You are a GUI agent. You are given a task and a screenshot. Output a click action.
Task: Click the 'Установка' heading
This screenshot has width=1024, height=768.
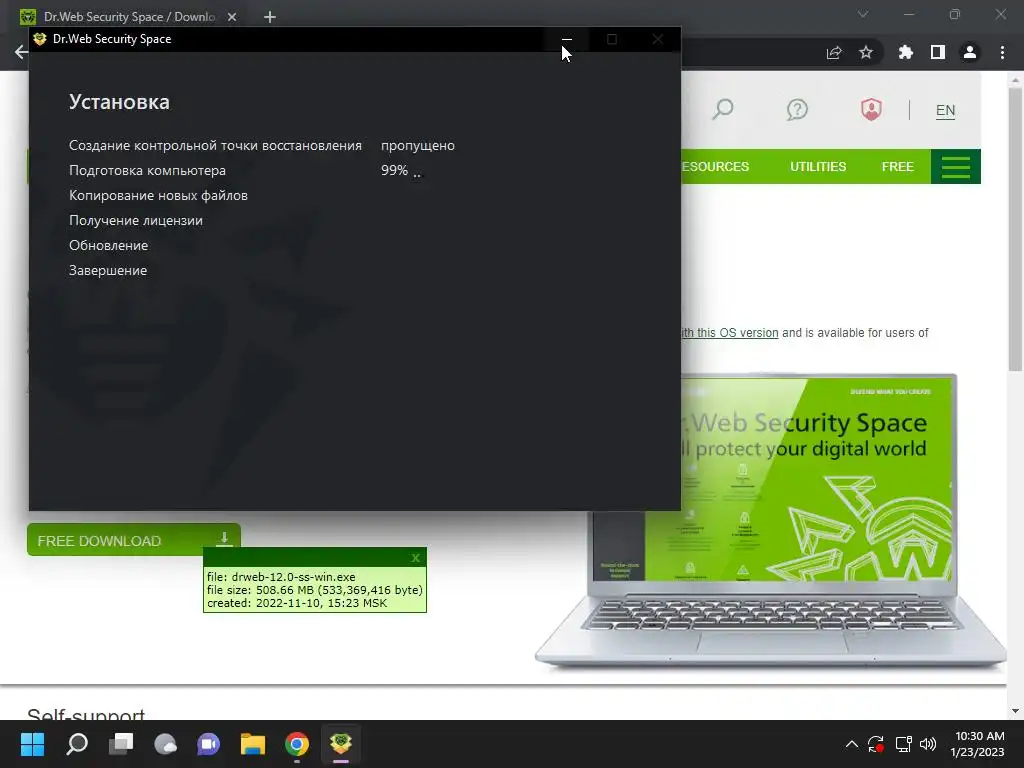120,102
